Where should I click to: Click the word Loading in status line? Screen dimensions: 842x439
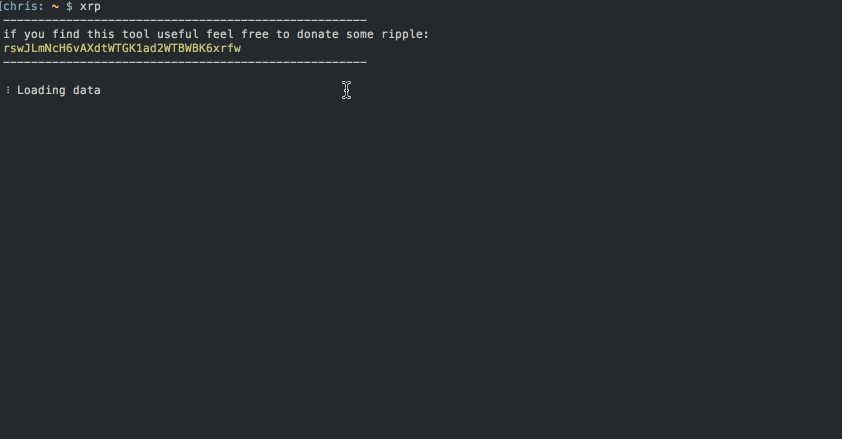tap(41, 90)
